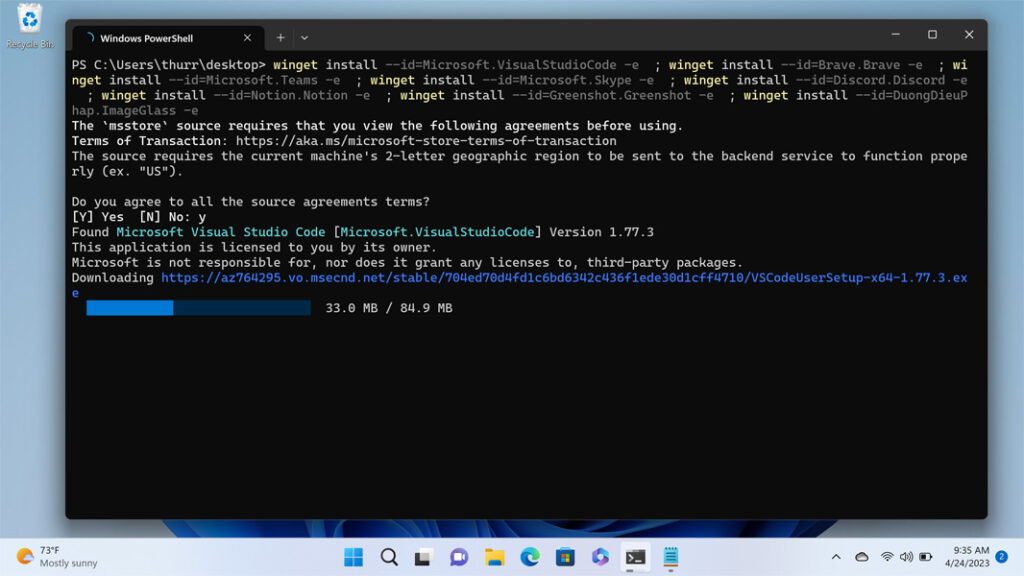The image size is (1024, 576).
Task: Click the [Y] Yes [N] No prompt line
Action: pyautogui.click(x=138, y=217)
